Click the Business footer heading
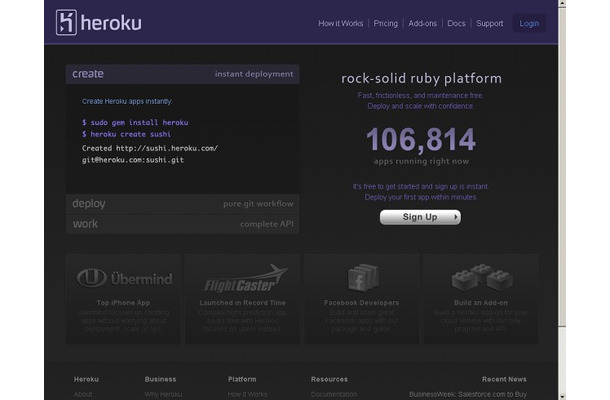This screenshot has height=400, width=610. (x=160, y=379)
